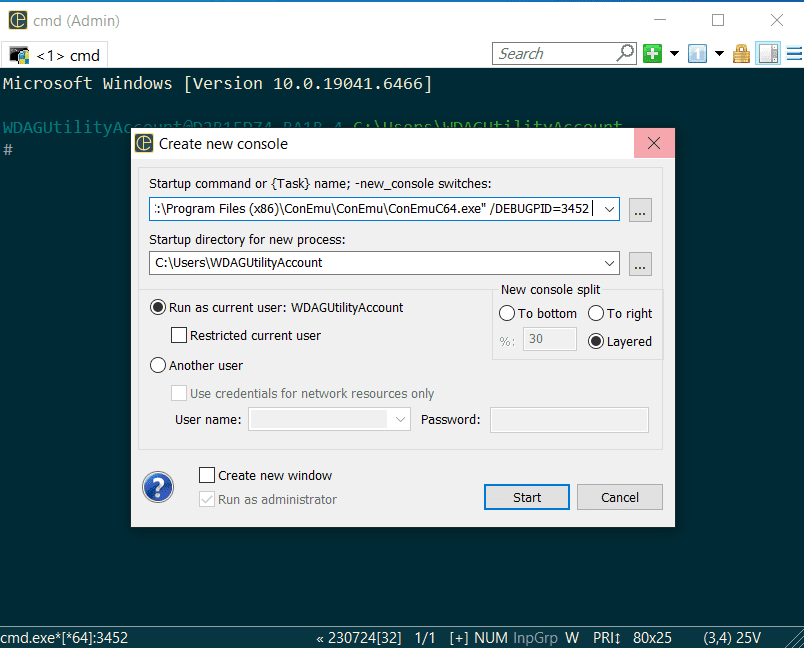Toggle the alternative view pane icon in the toolbar
The width and height of the screenshot is (804, 648).
(768, 53)
